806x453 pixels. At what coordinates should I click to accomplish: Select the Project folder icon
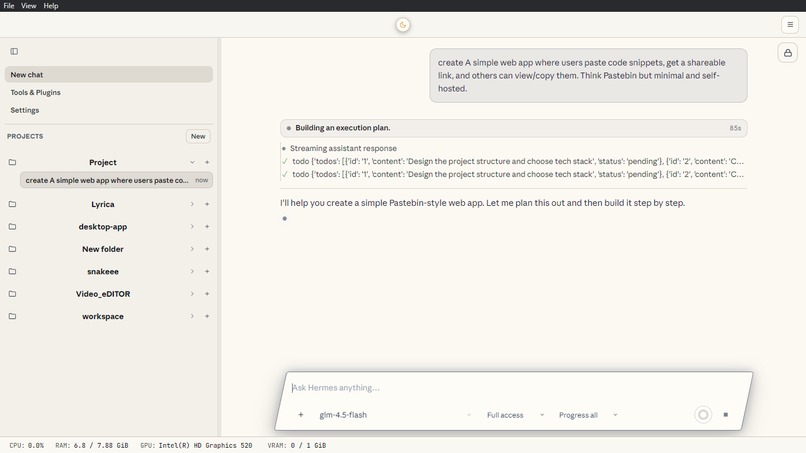point(12,162)
